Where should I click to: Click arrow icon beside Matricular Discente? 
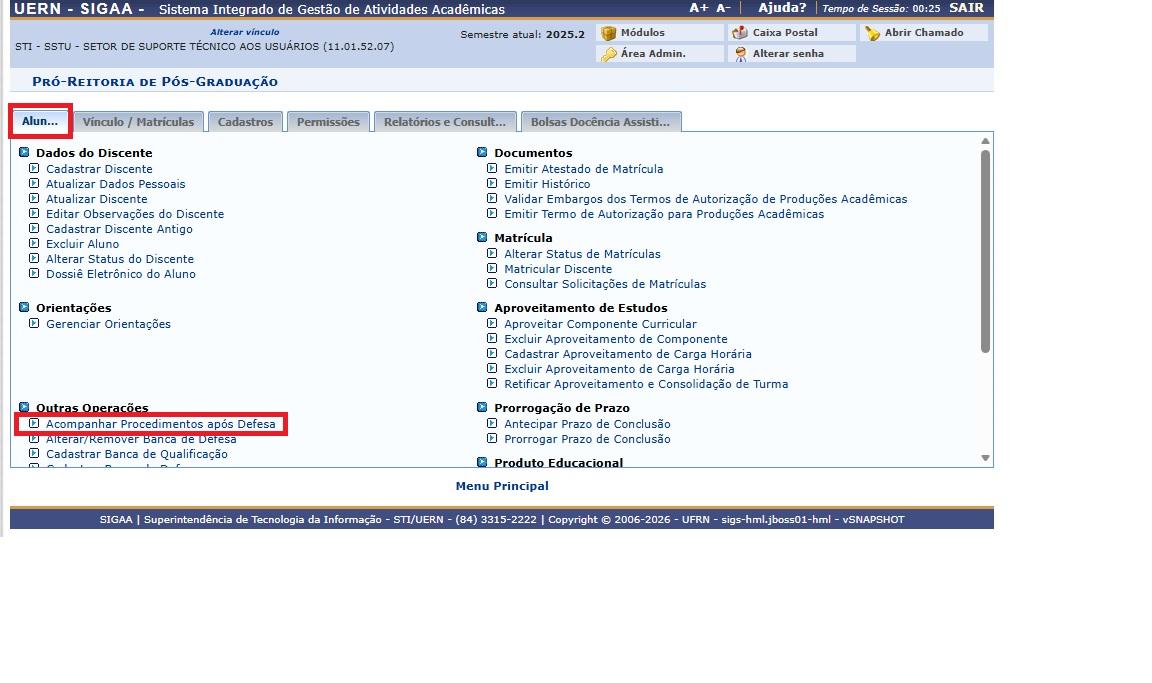[492, 269]
